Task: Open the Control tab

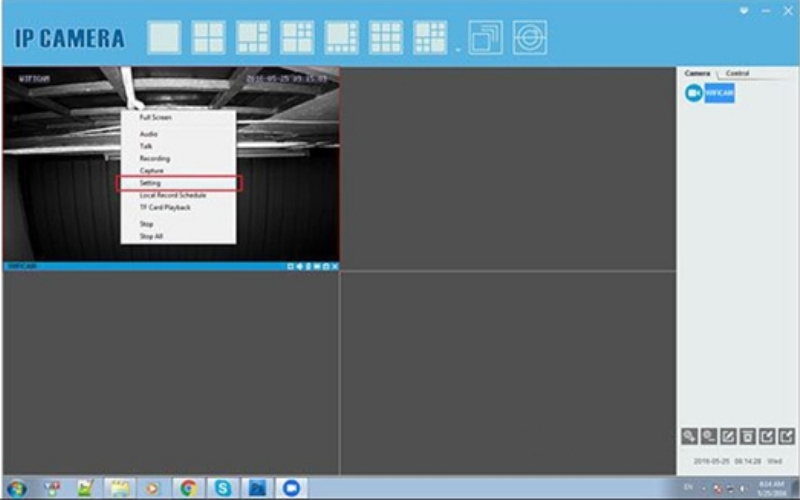Action: pos(738,74)
